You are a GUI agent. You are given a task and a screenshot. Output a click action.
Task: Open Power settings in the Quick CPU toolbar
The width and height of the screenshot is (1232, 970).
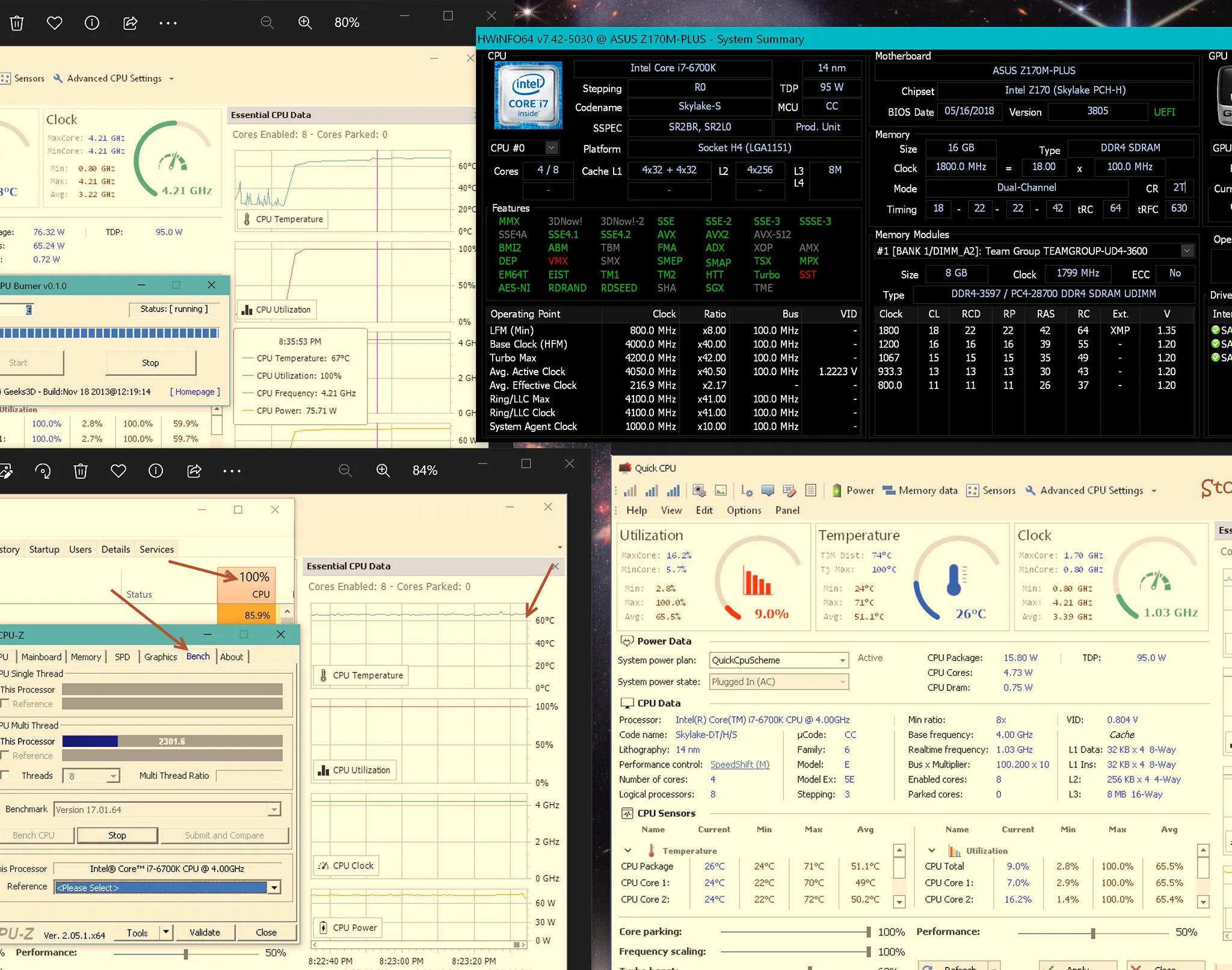click(853, 491)
